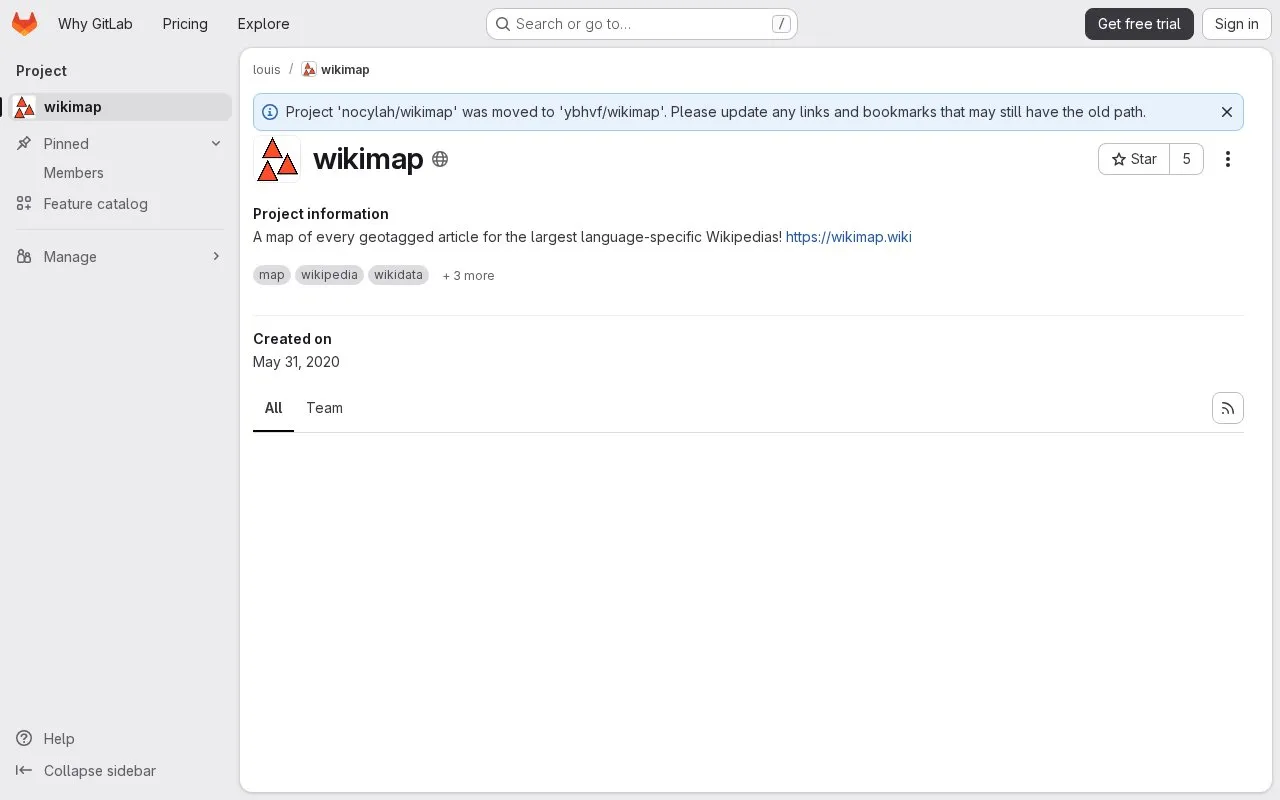The image size is (1280, 800).
Task: Open the https://wikimap.wiki link
Action: point(849,237)
